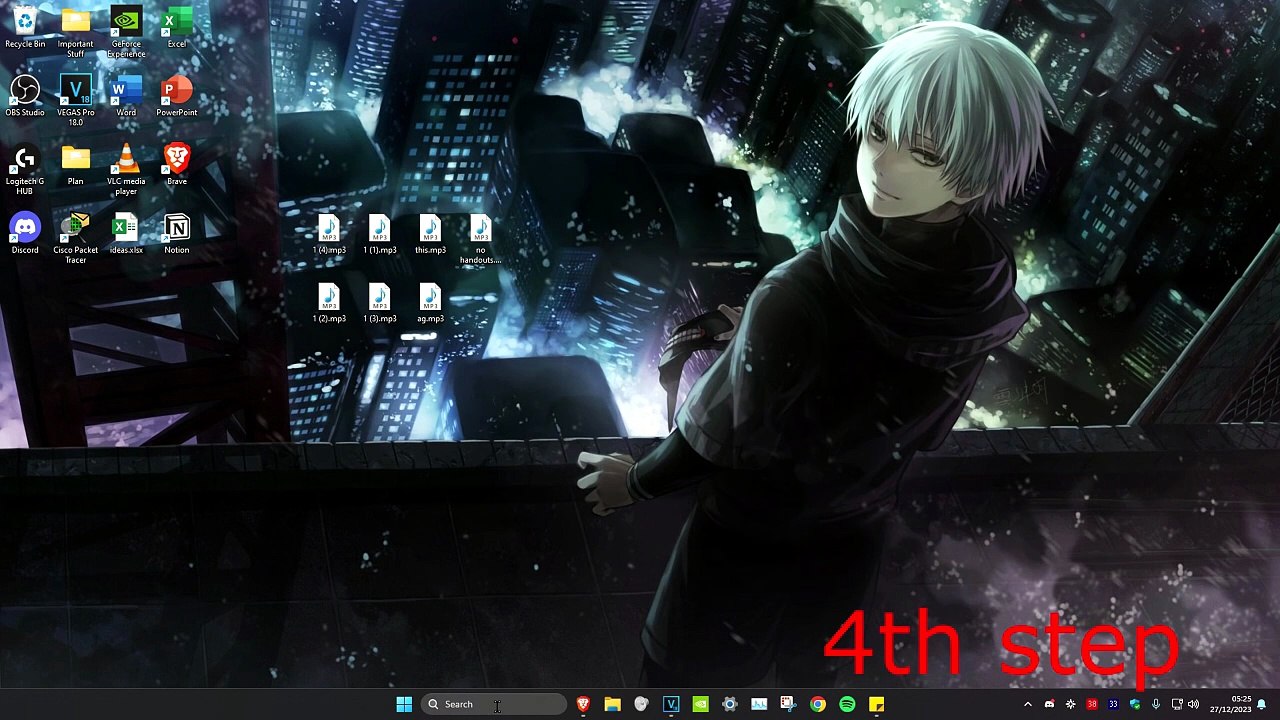Open Sticky Notes from the taskbar
The image size is (1280, 720).
pyautogui.click(x=876, y=704)
